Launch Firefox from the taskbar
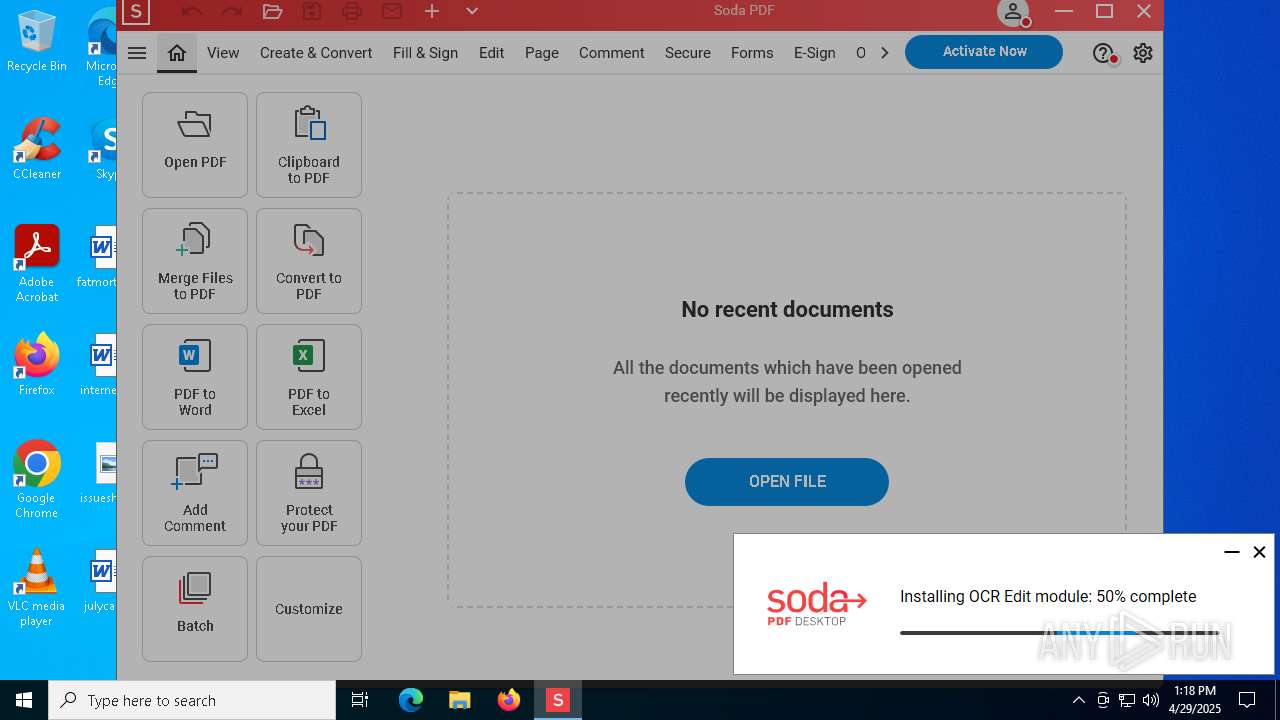The image size is (1280, 720). (x=509, y=700)
